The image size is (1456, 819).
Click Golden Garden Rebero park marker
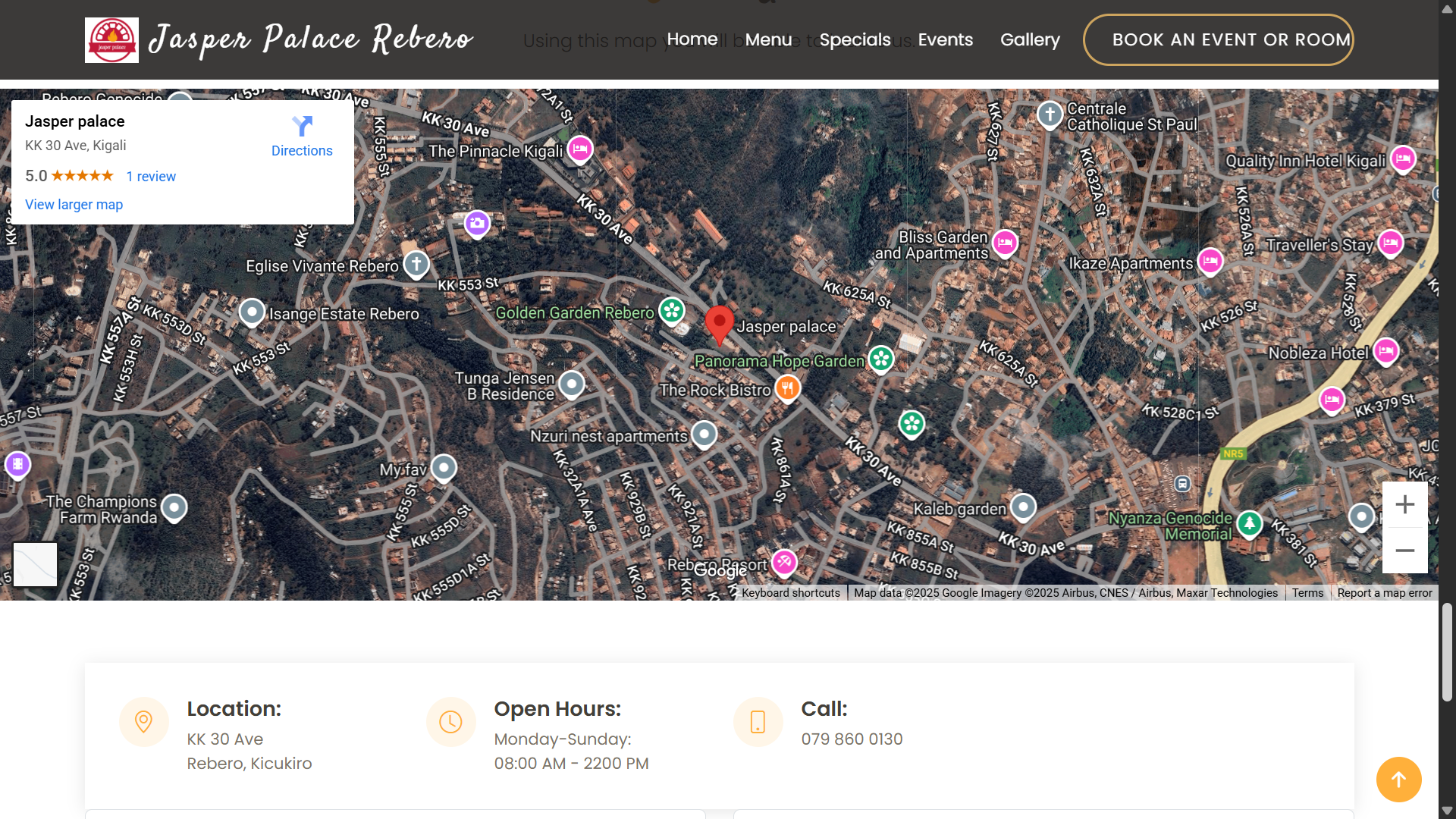[x=671, y=310]
